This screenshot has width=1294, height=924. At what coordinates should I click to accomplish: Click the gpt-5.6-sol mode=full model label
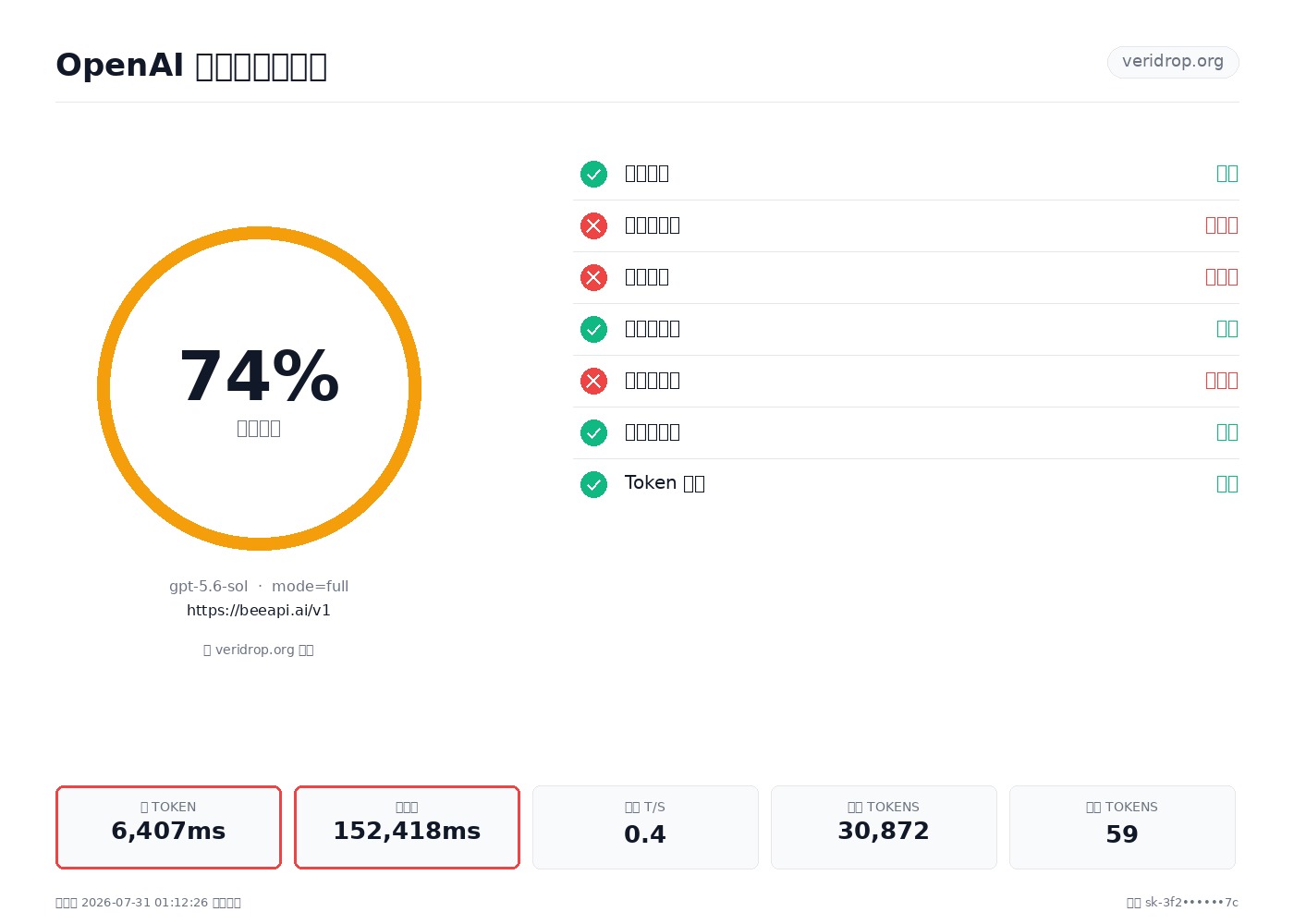pyautogui.click(x=259, y=586)
